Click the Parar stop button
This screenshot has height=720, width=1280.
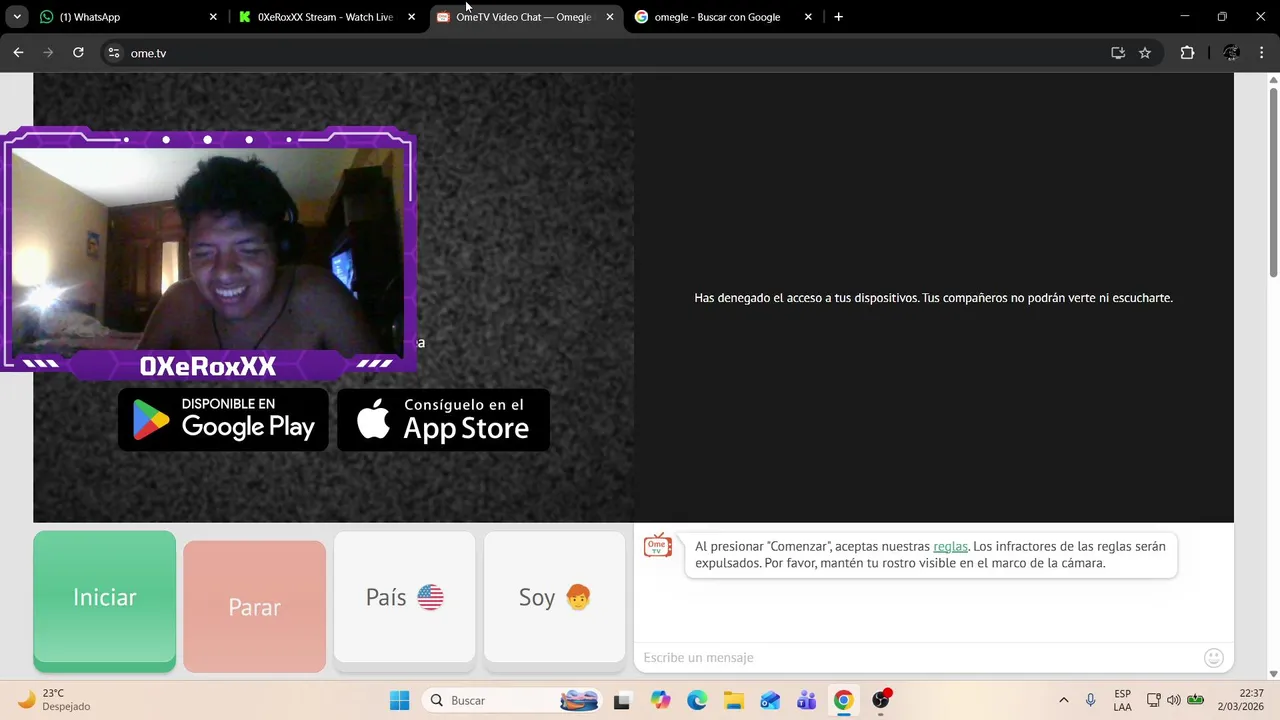(254, 606)
